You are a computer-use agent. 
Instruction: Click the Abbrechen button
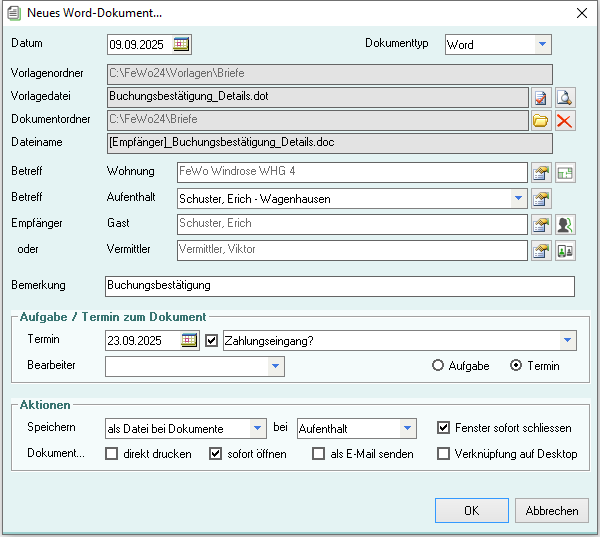click(x=552, y=510)
